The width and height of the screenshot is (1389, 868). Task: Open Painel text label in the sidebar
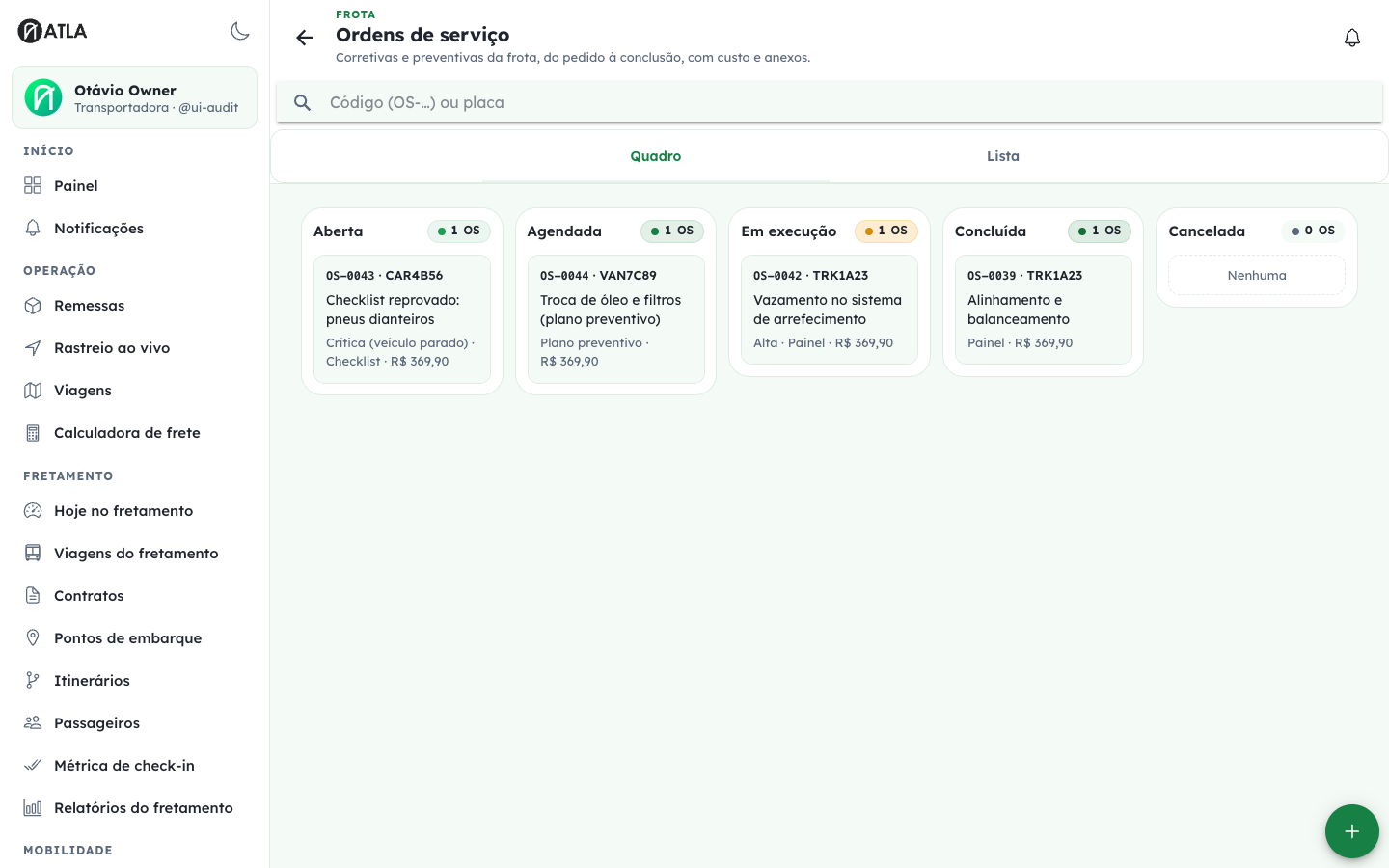coord(76,186)
